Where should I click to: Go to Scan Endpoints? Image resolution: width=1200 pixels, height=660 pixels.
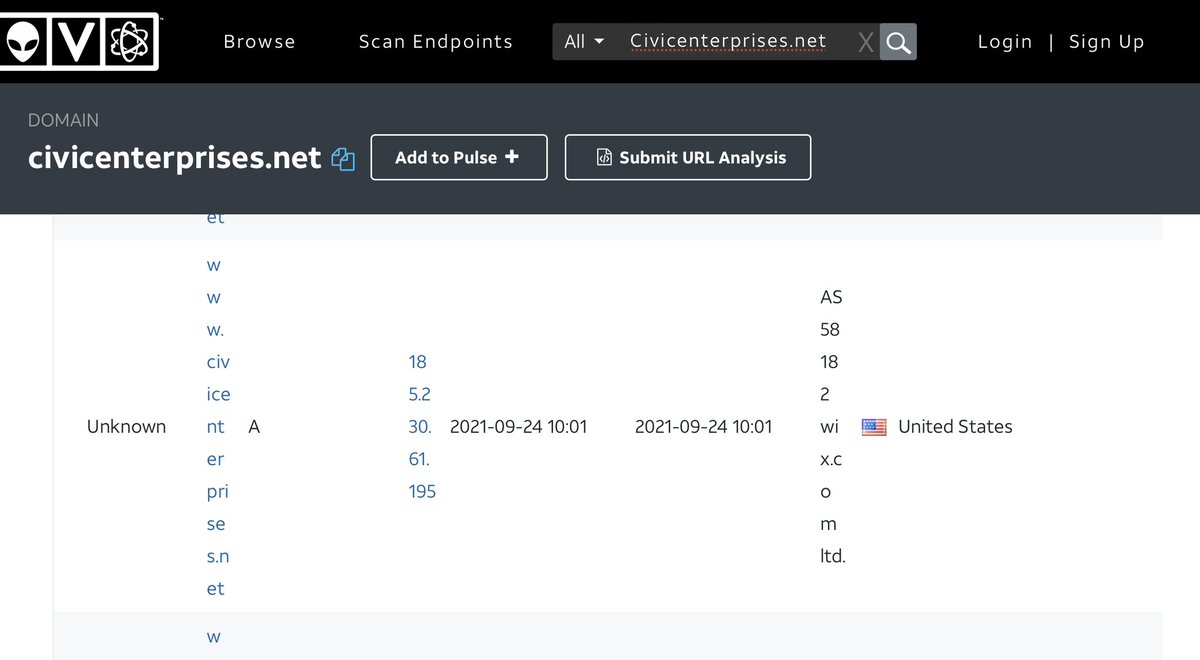(x=436, y=42)
